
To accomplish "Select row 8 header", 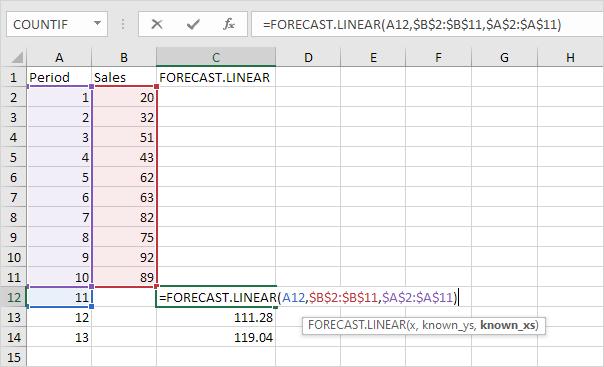I will tap(13, 217).
